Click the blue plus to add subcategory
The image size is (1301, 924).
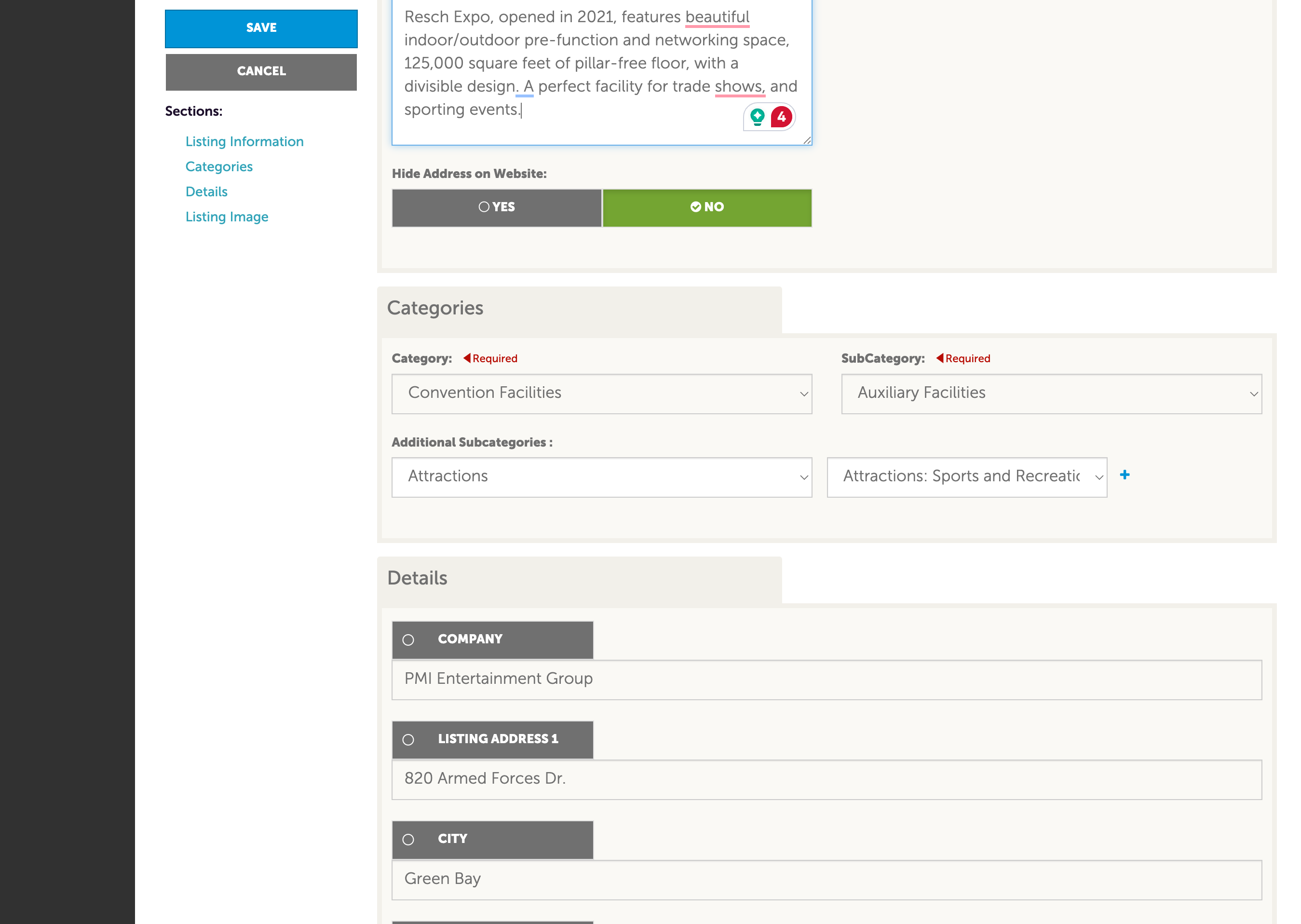pos(1124,475)
